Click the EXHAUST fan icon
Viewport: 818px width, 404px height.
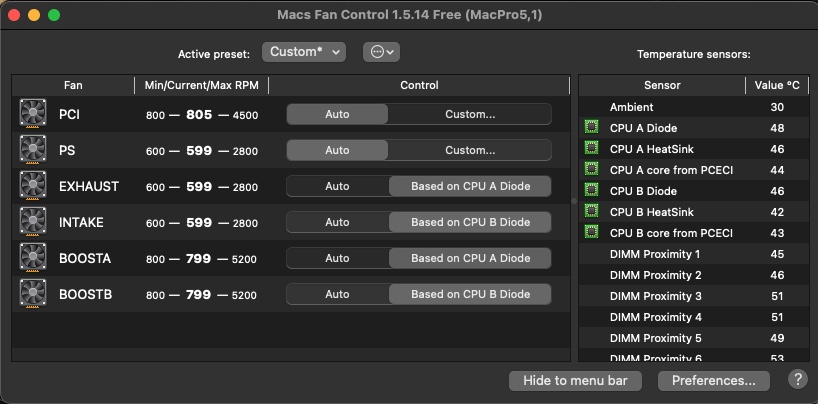pyautogui.click(x=33, y=185)
